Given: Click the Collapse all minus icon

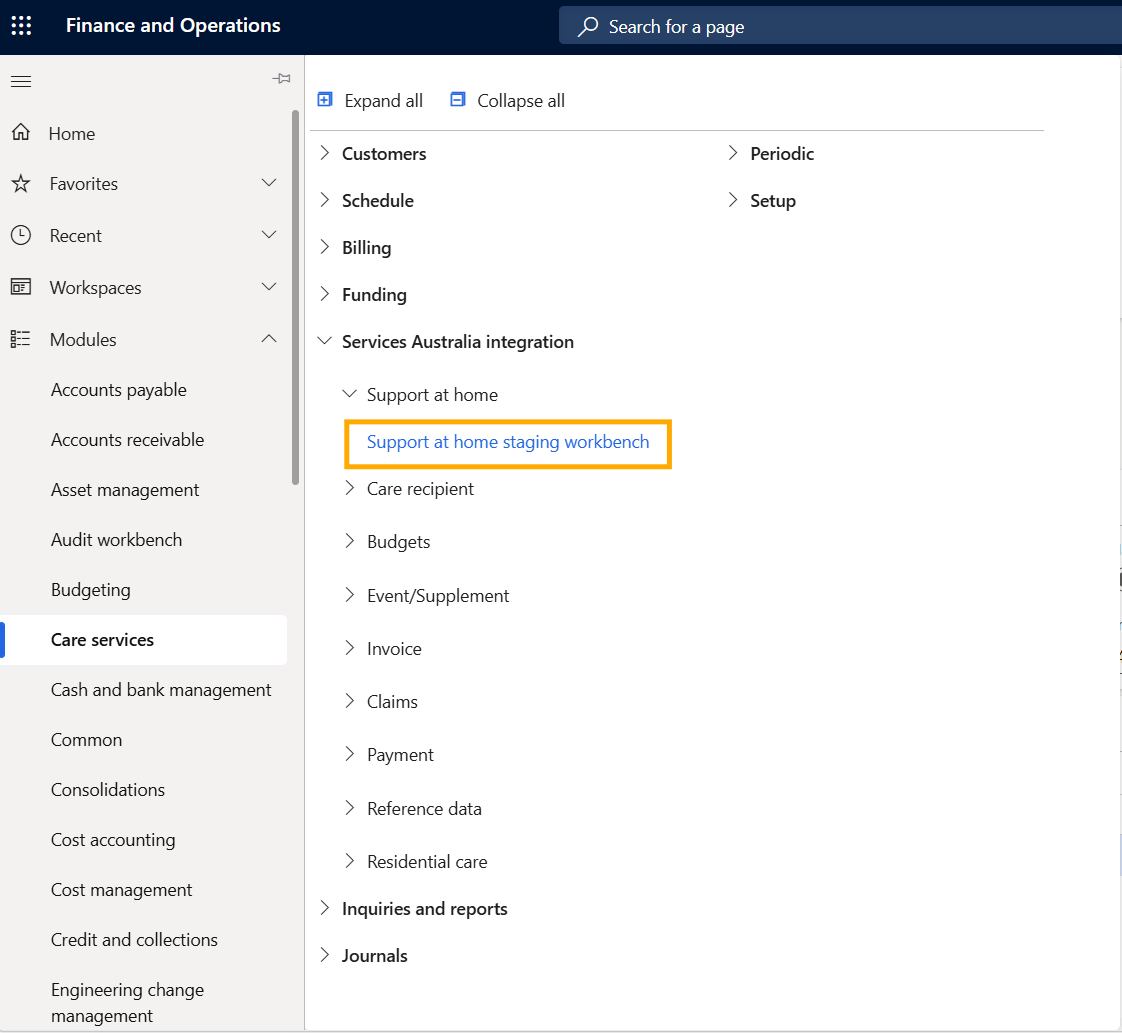Looking at the screenshot, I should [457, 99].
